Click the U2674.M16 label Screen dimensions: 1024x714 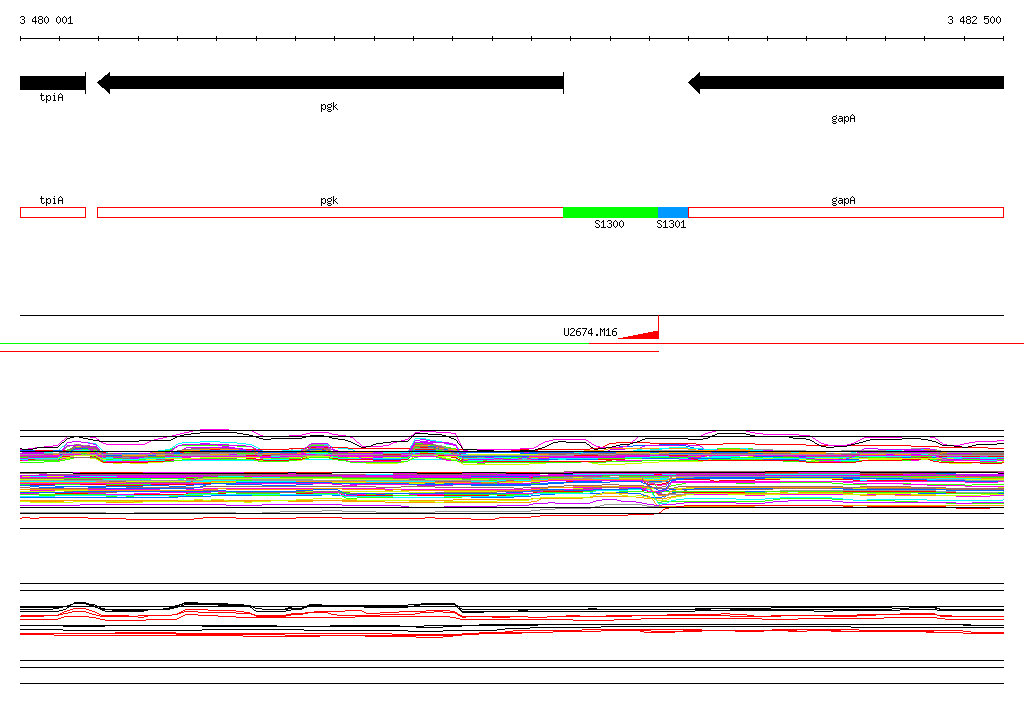point(590,333)
